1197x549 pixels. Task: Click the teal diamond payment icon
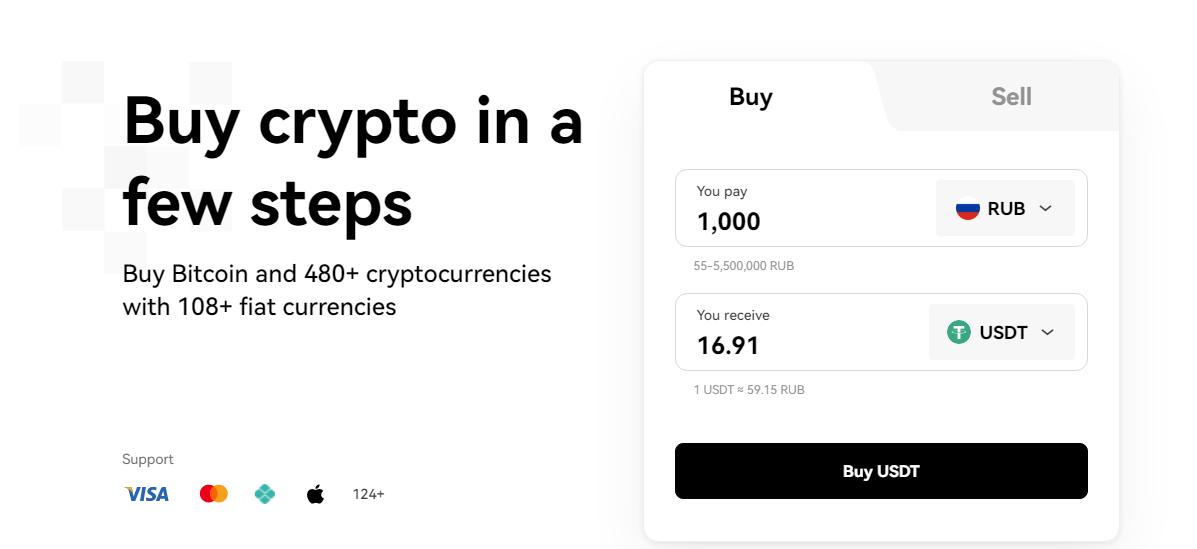pyautogui.click(x=264, y=494)
